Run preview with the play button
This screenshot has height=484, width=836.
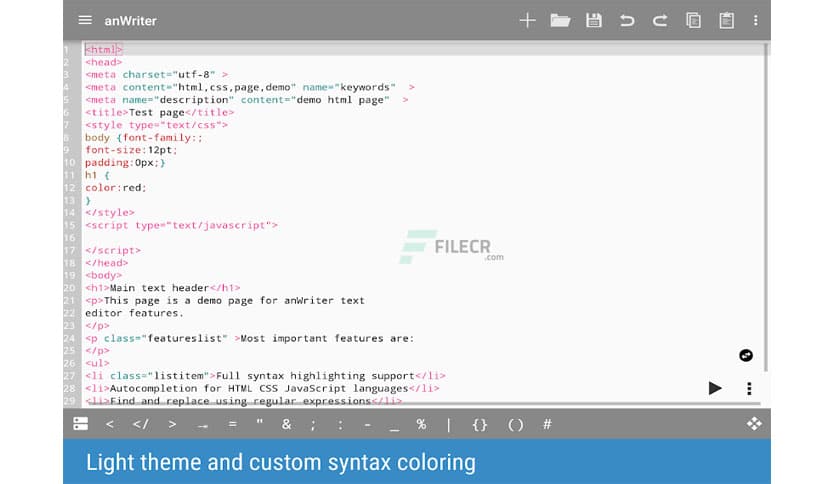(715, 388)
